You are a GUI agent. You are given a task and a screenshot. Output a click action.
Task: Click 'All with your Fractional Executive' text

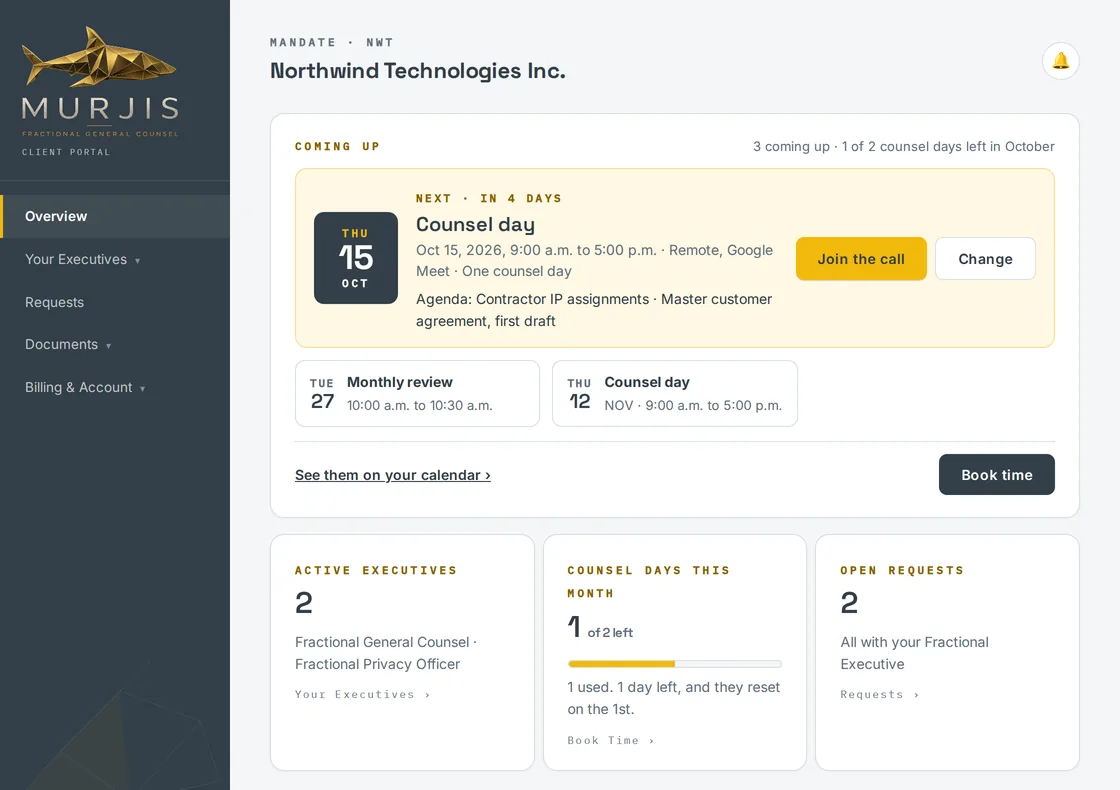pyautogui.click(x=914, y=653)
